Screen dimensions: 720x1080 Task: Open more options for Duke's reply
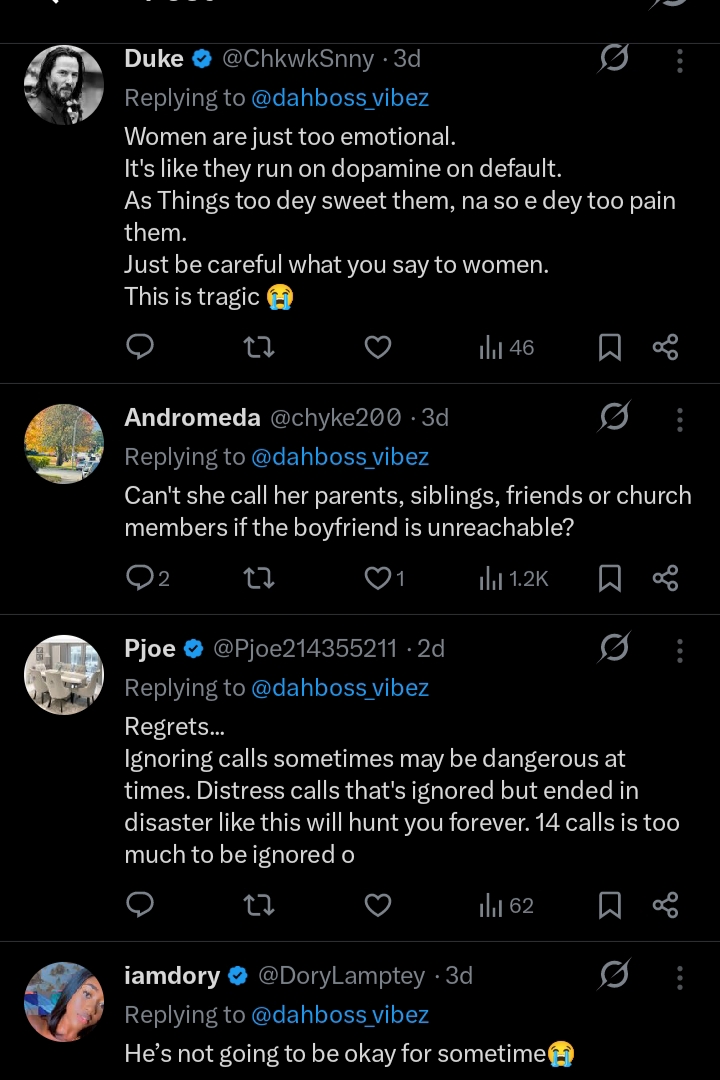pyautogui.click(x=680, y=60)
